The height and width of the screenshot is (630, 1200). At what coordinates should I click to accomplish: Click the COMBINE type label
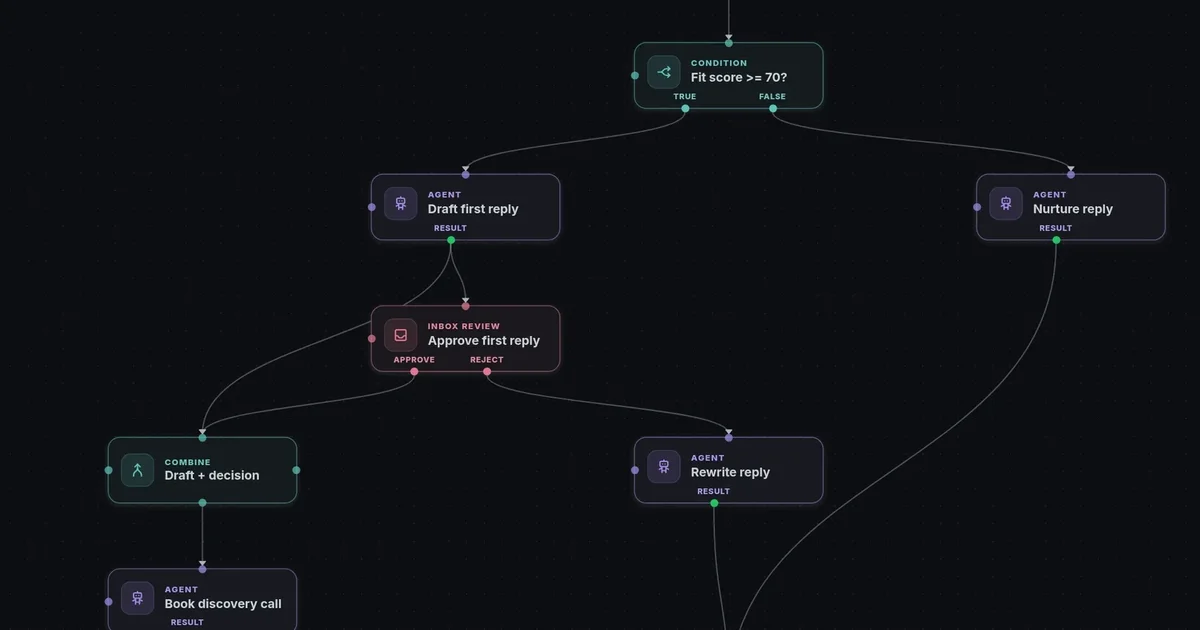point(188,463)
